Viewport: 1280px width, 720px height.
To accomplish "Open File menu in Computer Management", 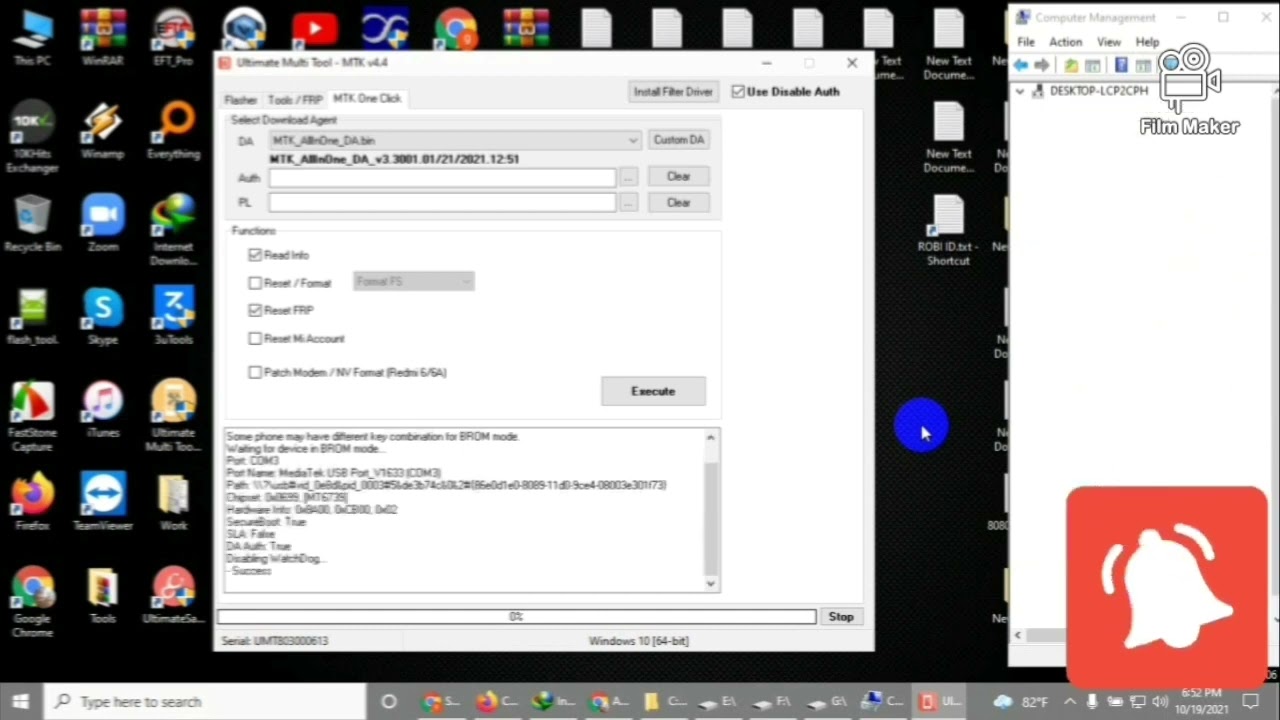I will click(1026, 42).
